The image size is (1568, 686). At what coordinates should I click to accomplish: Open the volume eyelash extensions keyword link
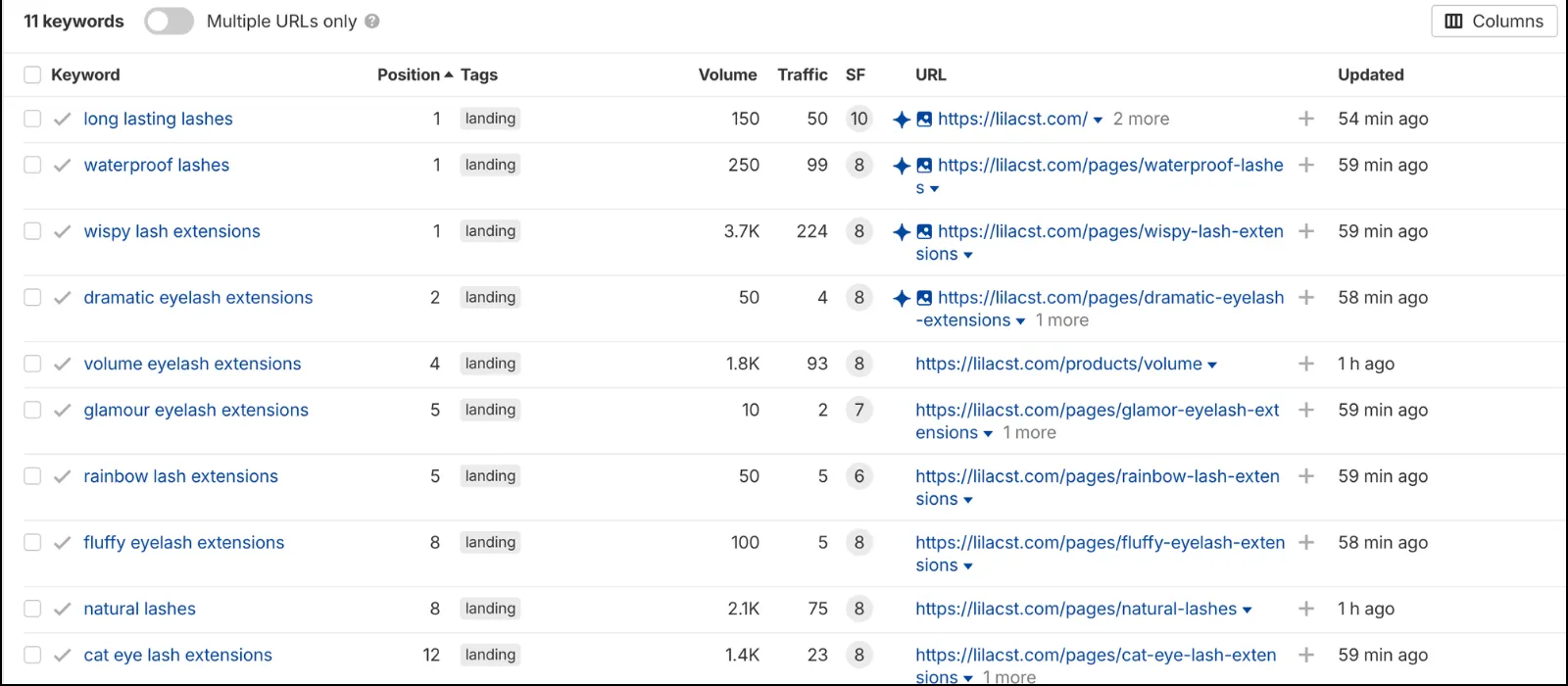[193, 364]
